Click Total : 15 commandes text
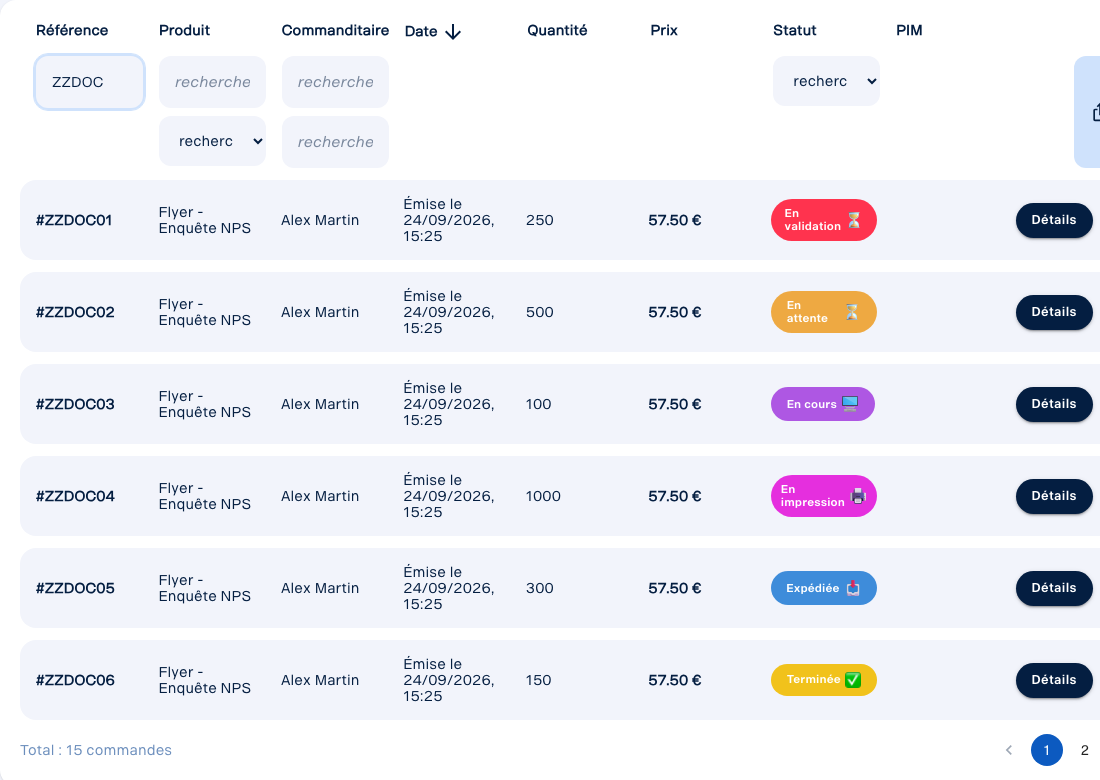The height and width of the screenshot is (780, 1100). pyautogui.click(x=96, y=750)
